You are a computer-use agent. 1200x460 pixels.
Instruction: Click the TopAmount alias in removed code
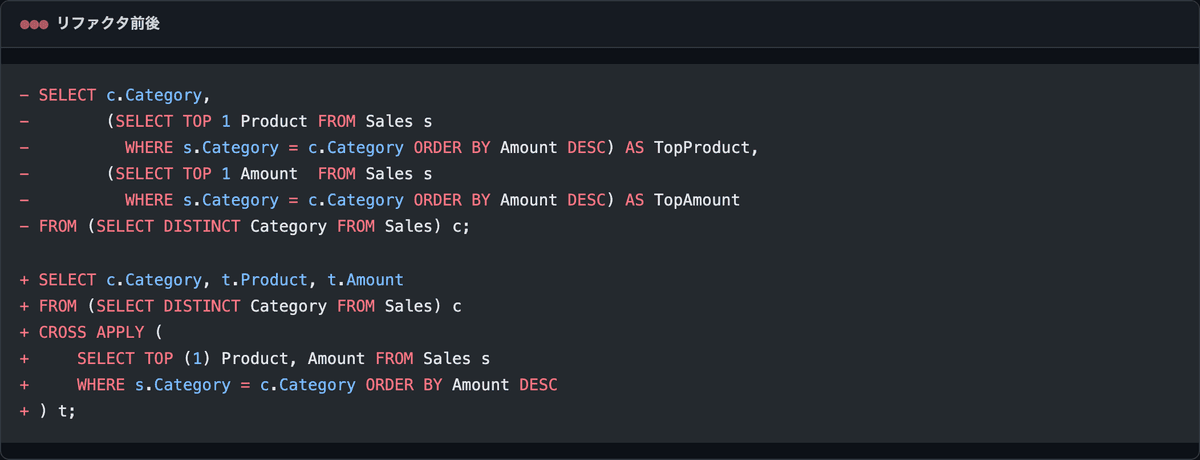[697, 200]
